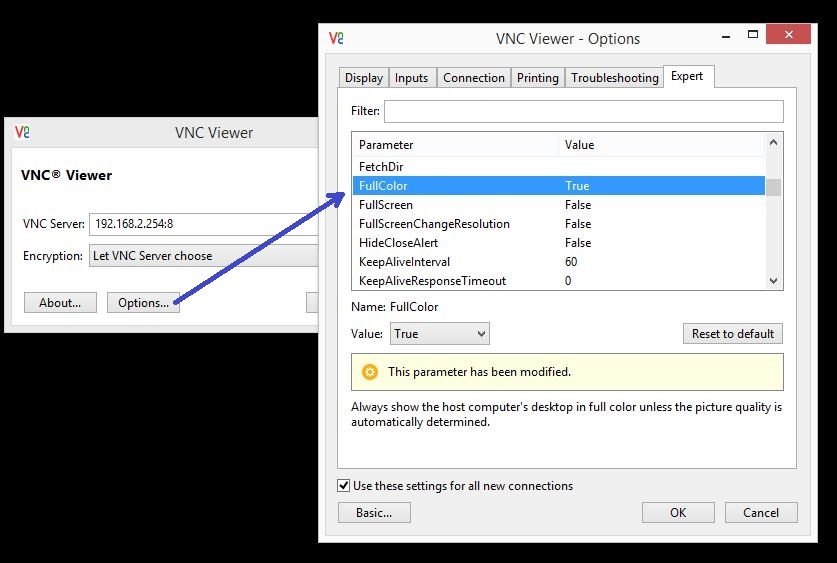This screenshot has height=563, width=837.
Task: Open the Printing tab
Action: point(538,78)
